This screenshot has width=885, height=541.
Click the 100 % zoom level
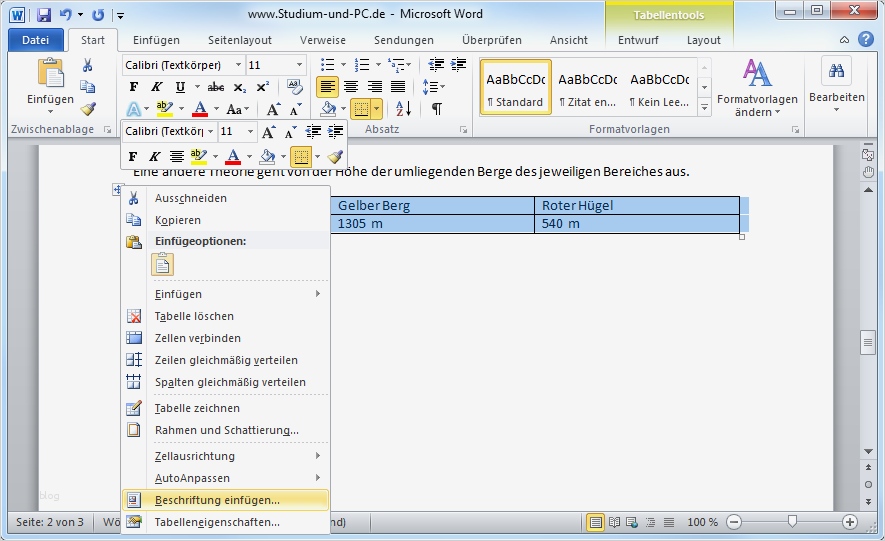coord(702,522)
